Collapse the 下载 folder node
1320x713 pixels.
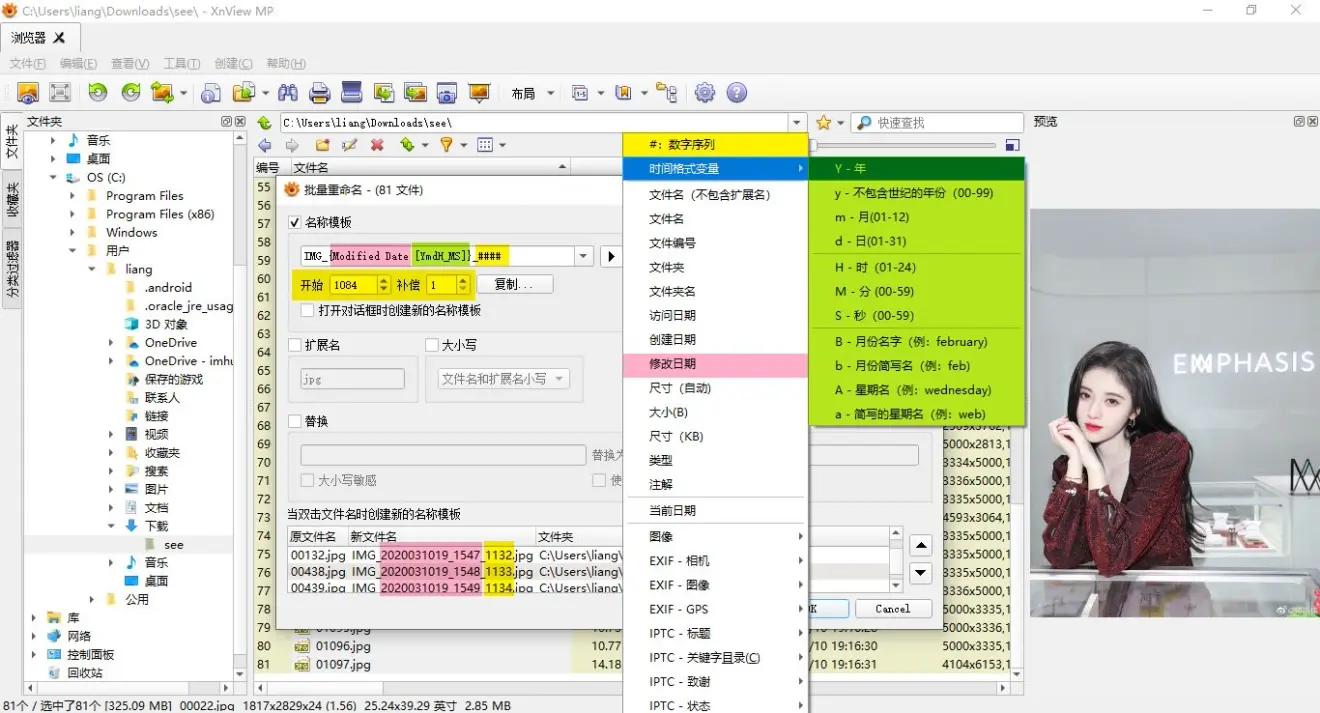pos(112,526)
